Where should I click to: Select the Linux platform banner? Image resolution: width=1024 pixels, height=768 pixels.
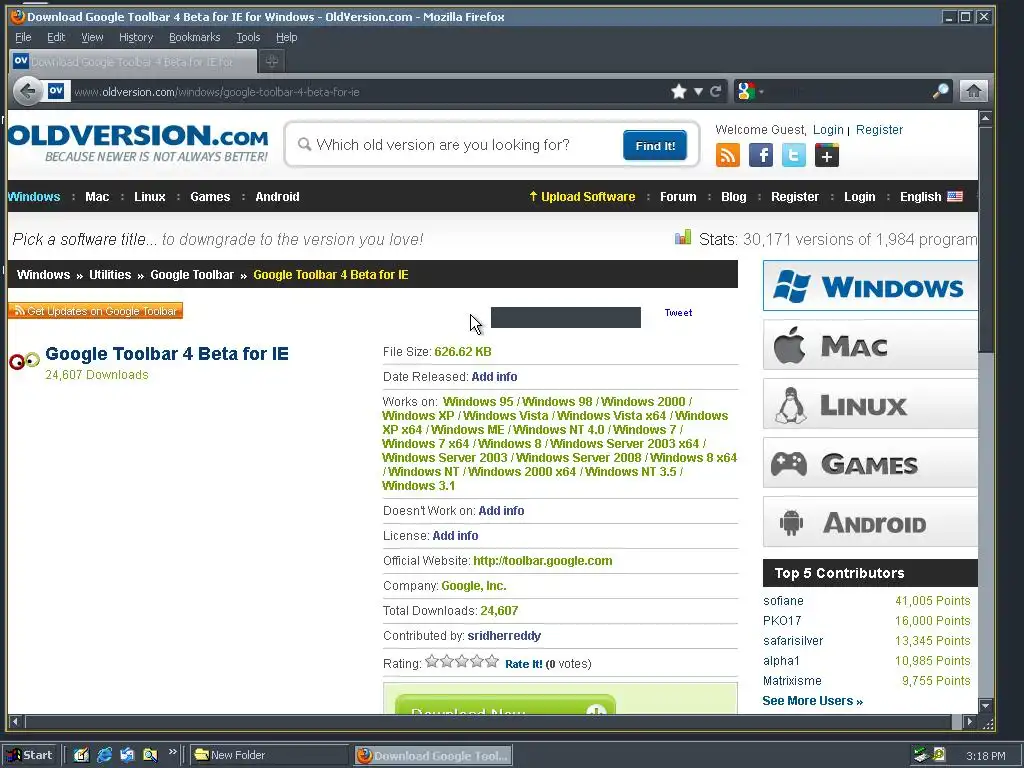click(870, 404)
